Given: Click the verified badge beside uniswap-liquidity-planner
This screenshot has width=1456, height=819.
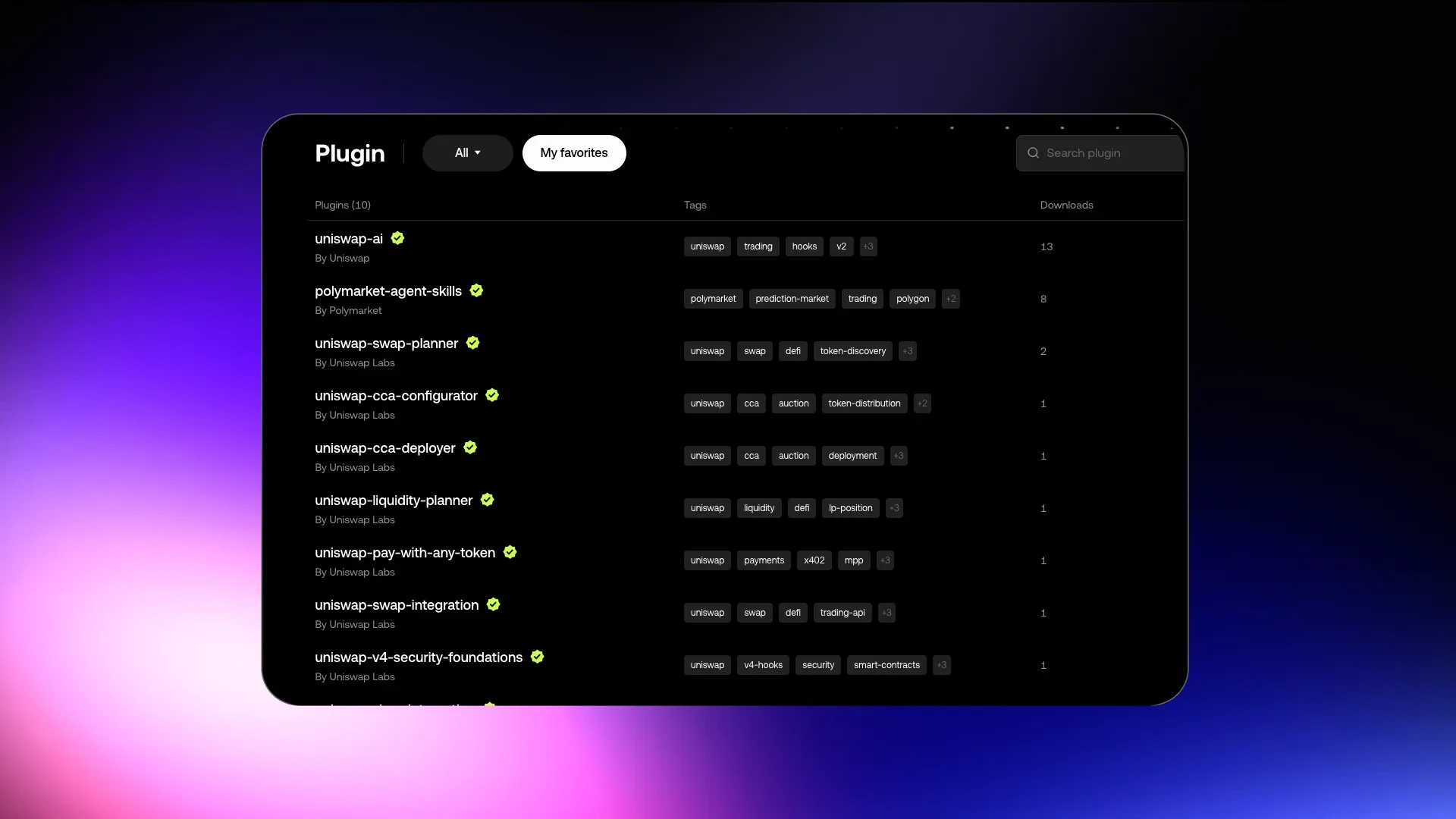Looking at the screenshot, I should click(486, 500).
